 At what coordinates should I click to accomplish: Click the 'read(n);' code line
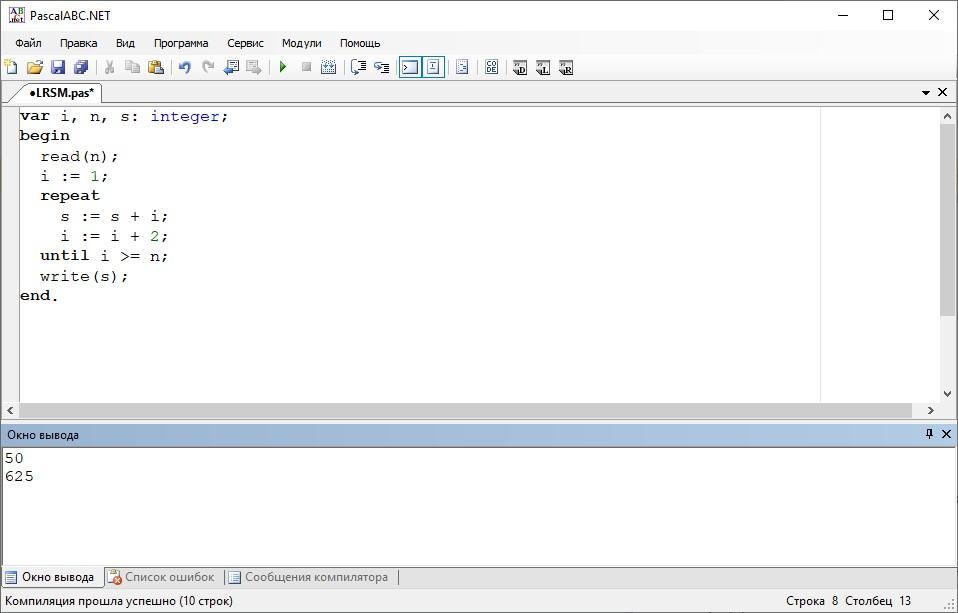click(79, 156)
